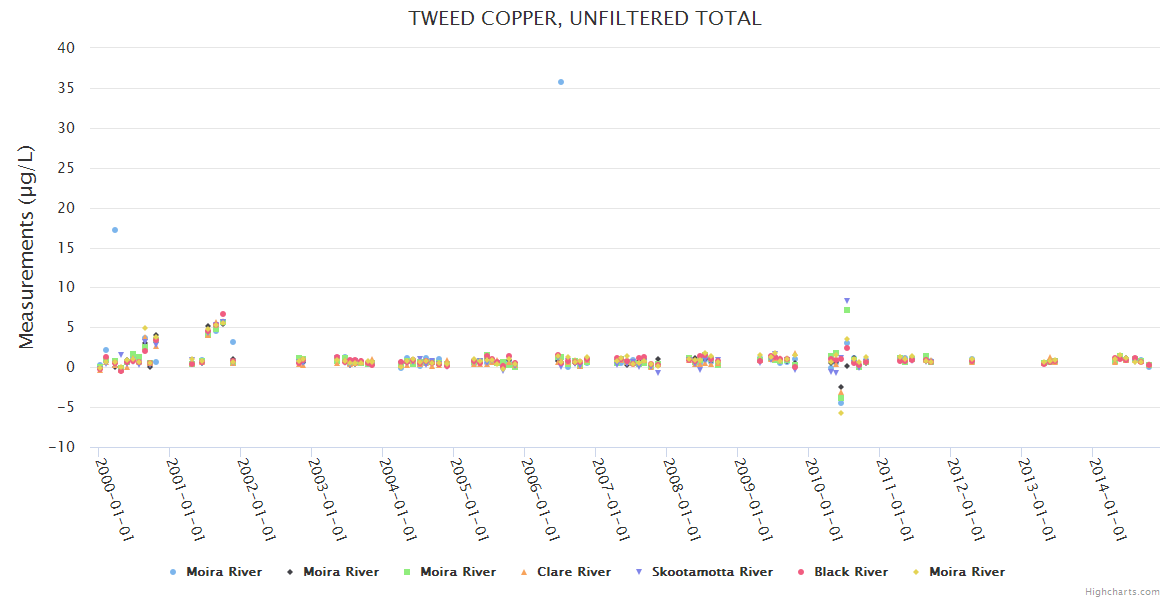Click the green square Moira River legend marker

(407, 572)
